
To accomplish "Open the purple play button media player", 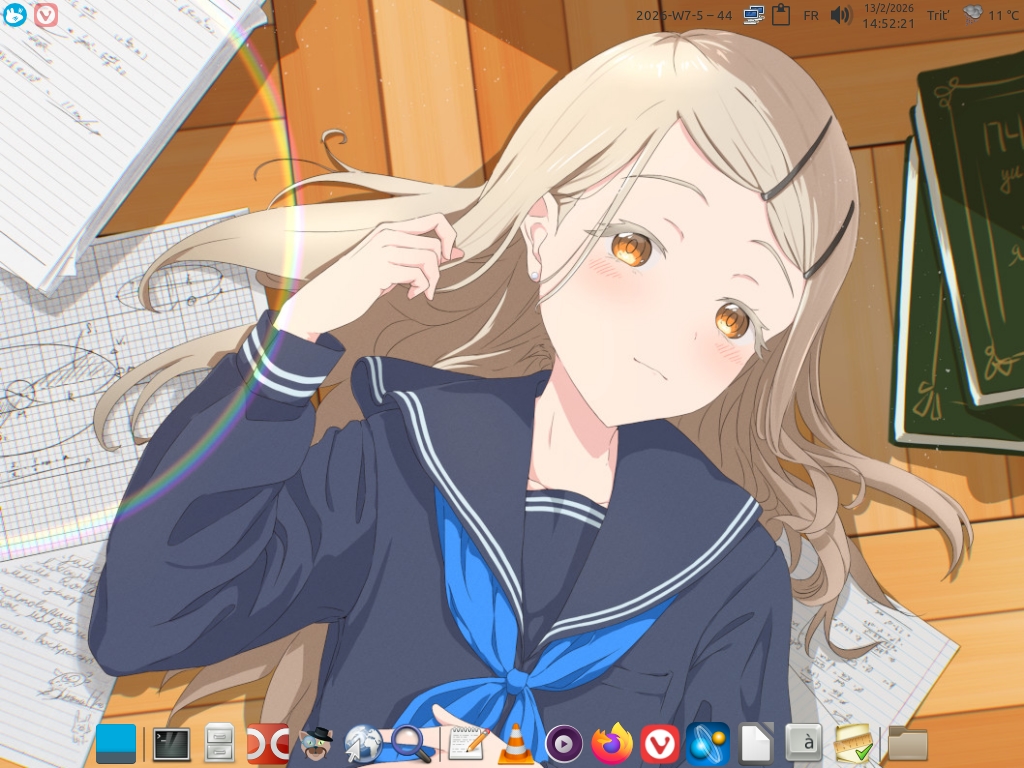I will [x=564, y=744].
